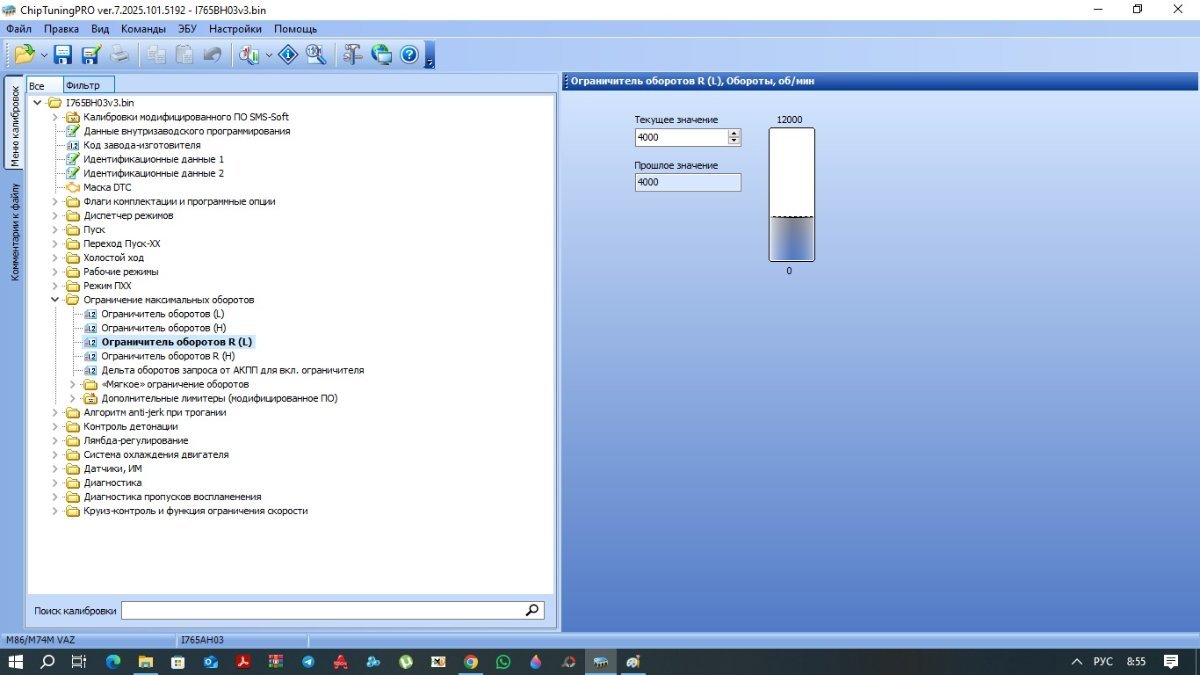Image resolution: width=1200 pixels, height=675 pixels.
Task: Open the Вид menu
Action: coord(100,29)
